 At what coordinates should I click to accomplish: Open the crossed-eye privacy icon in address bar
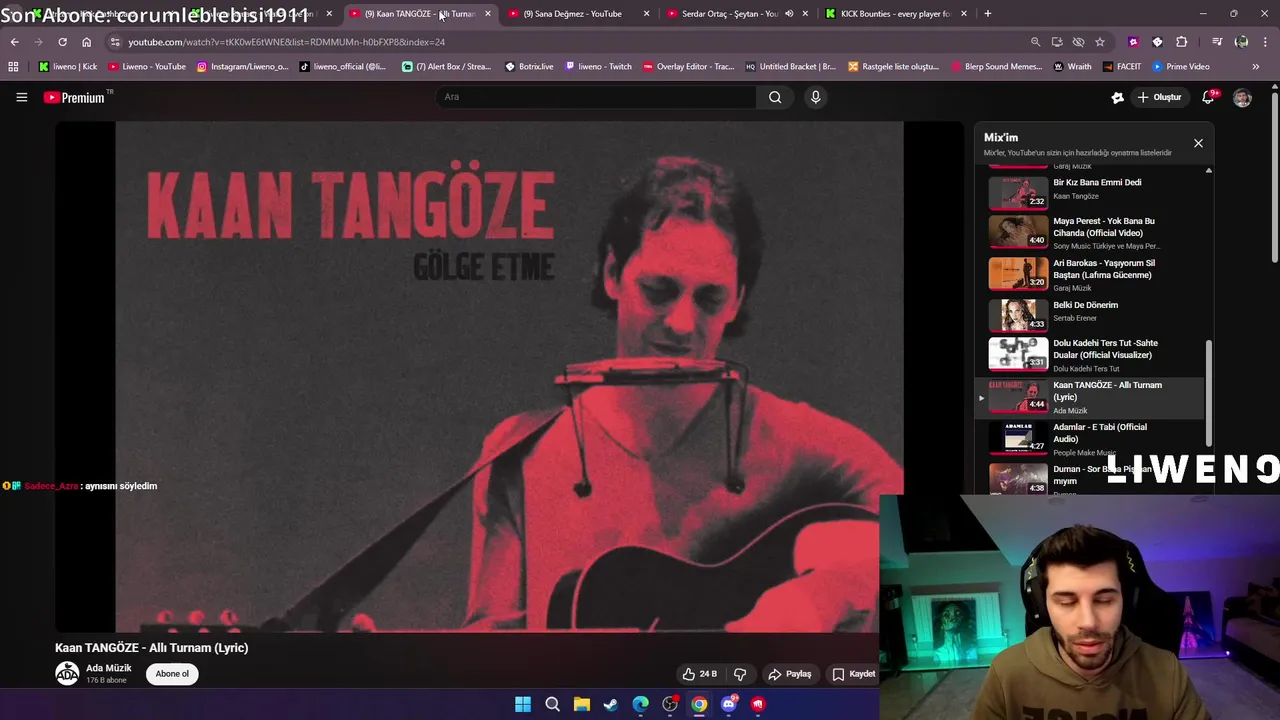(x=1078, y=42)
